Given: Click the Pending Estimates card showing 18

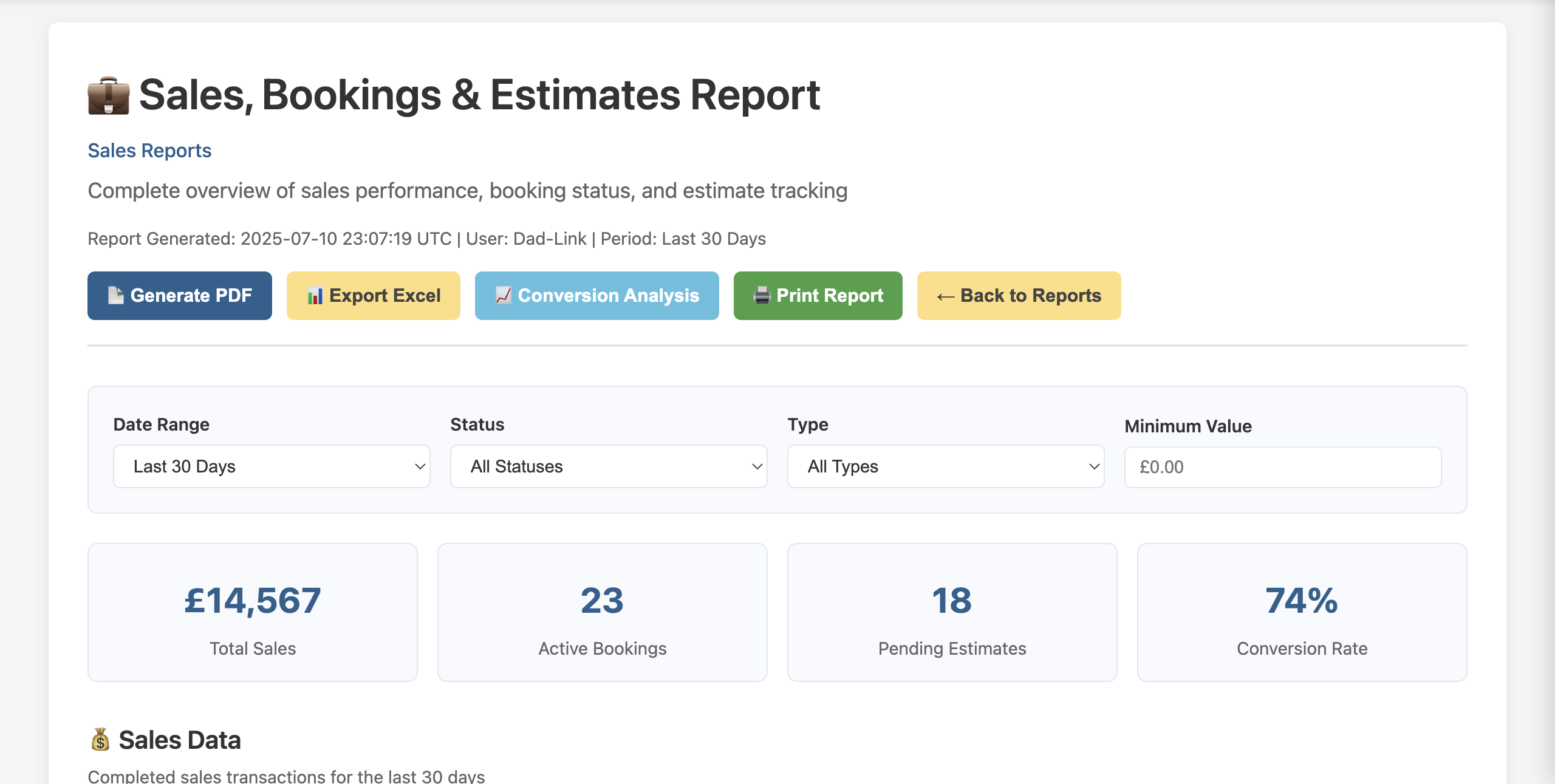Looking at the screenshot, I should click(951, 612).
